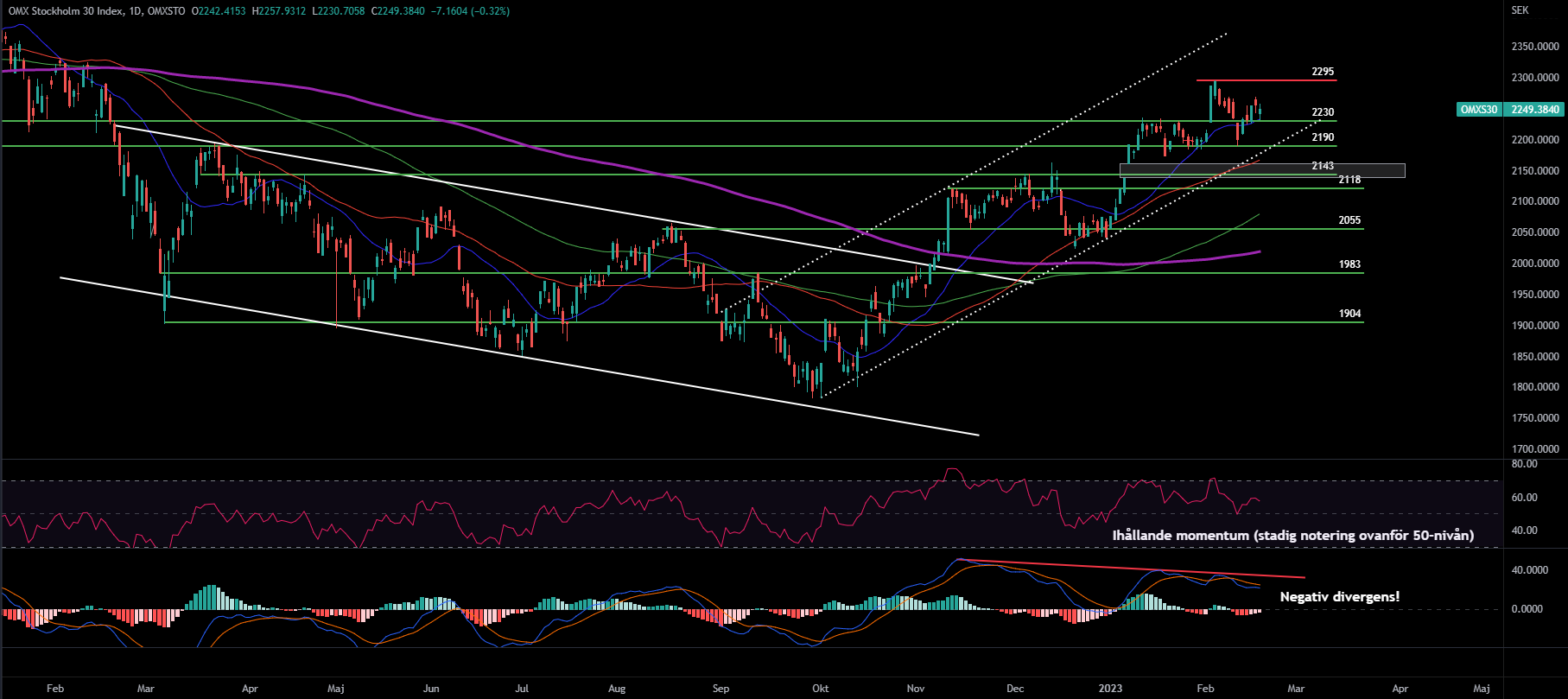Click the 1983 level label
The image size is (1568, 699).
pyautogui.click(x=1349, y=264)
